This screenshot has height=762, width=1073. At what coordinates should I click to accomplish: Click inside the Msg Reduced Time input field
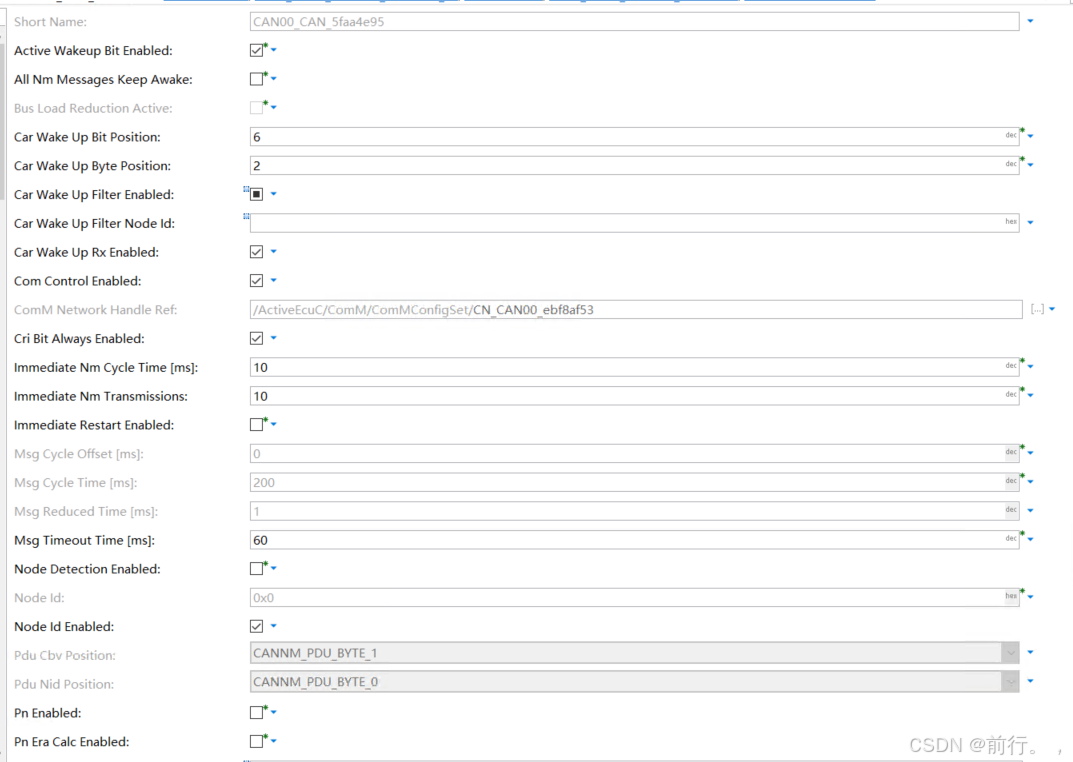coord(600,510)
